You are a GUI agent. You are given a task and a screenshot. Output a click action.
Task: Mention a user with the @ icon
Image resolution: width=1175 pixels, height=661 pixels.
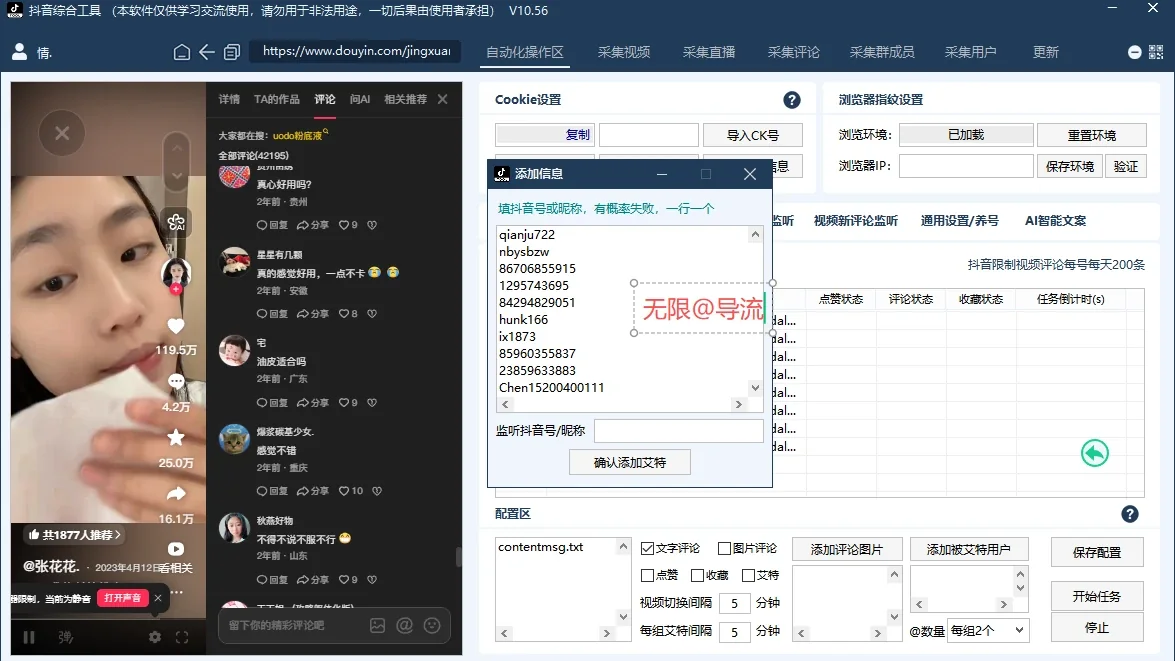(x=405, y=625)
